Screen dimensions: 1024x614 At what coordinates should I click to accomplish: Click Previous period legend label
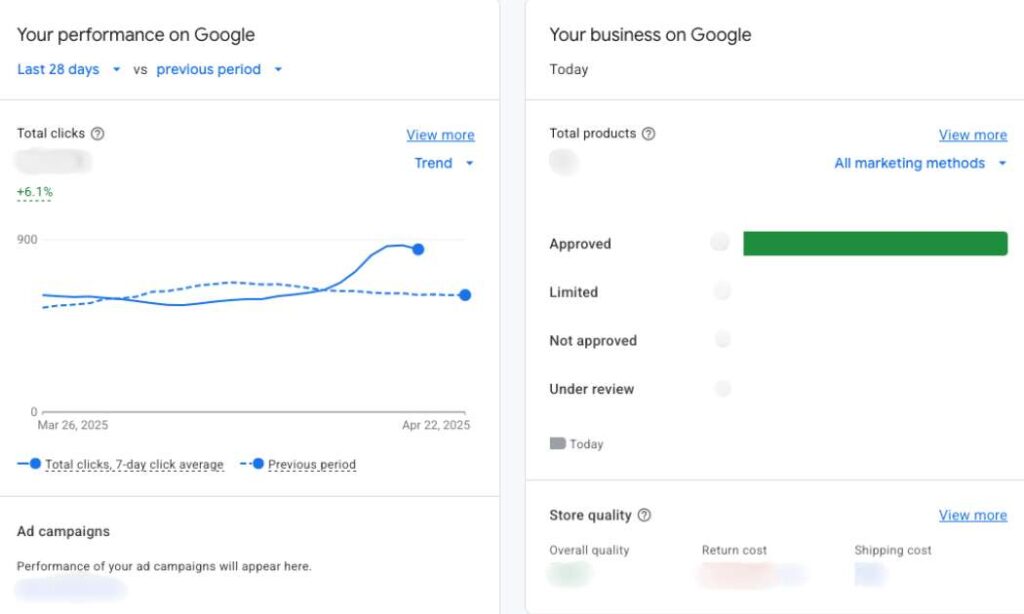pyautogui.click(x=312, y=464)
